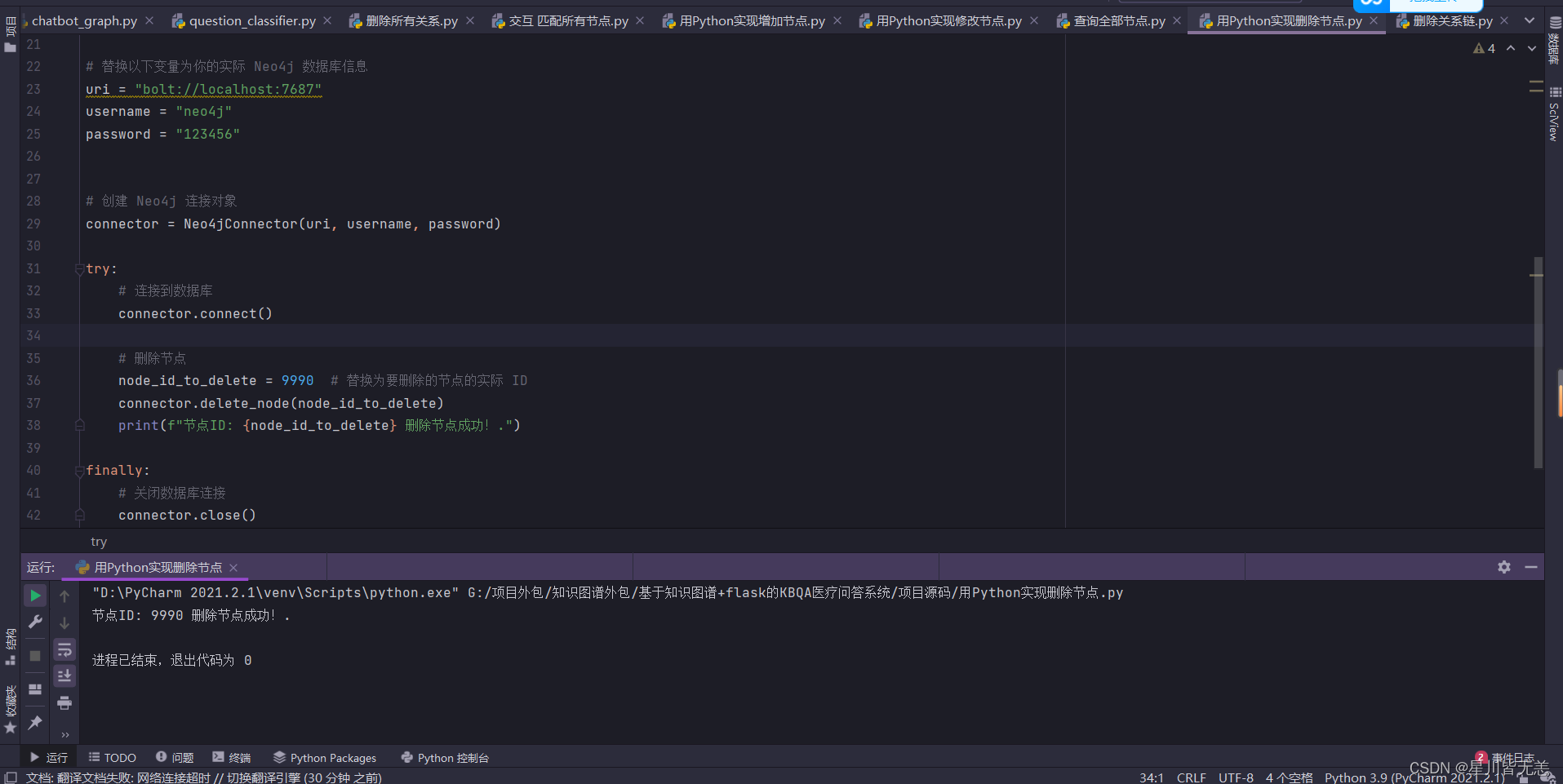Toggle soft-wrap in the Run console
The height and width of the screenshot is (784, 1563).
[x=64, y=650]
